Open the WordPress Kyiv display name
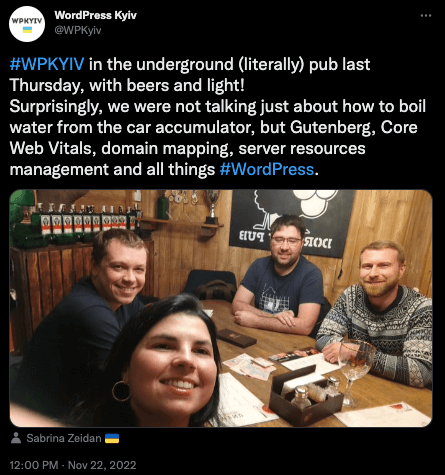445x475 pixels. (95, 15)
